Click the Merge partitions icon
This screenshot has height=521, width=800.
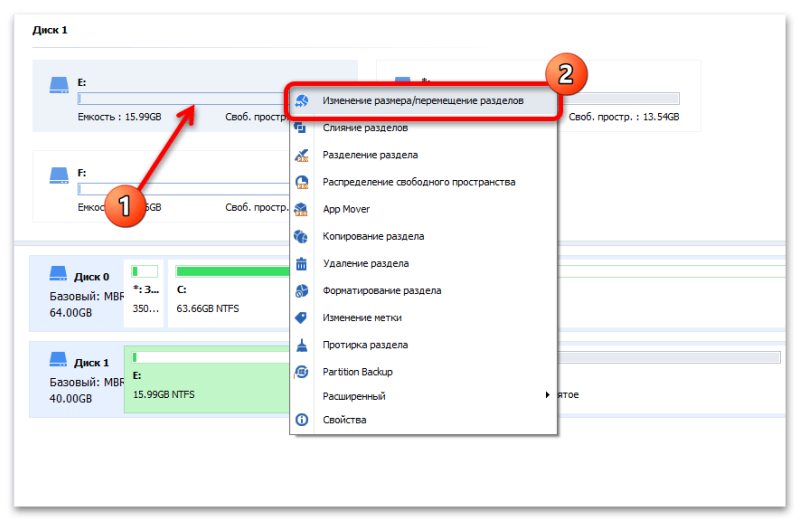(x=301, y=127)
